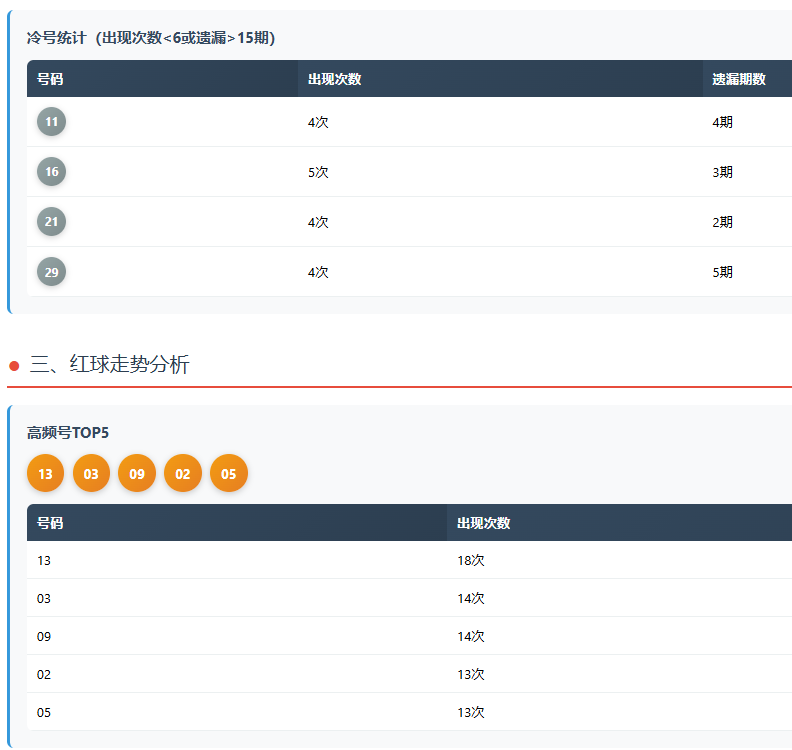Select the gray number 21 ball
Image resolution: width=792 pixels, height=750 pixels.
pyautogui.click(x=51, y=222)
